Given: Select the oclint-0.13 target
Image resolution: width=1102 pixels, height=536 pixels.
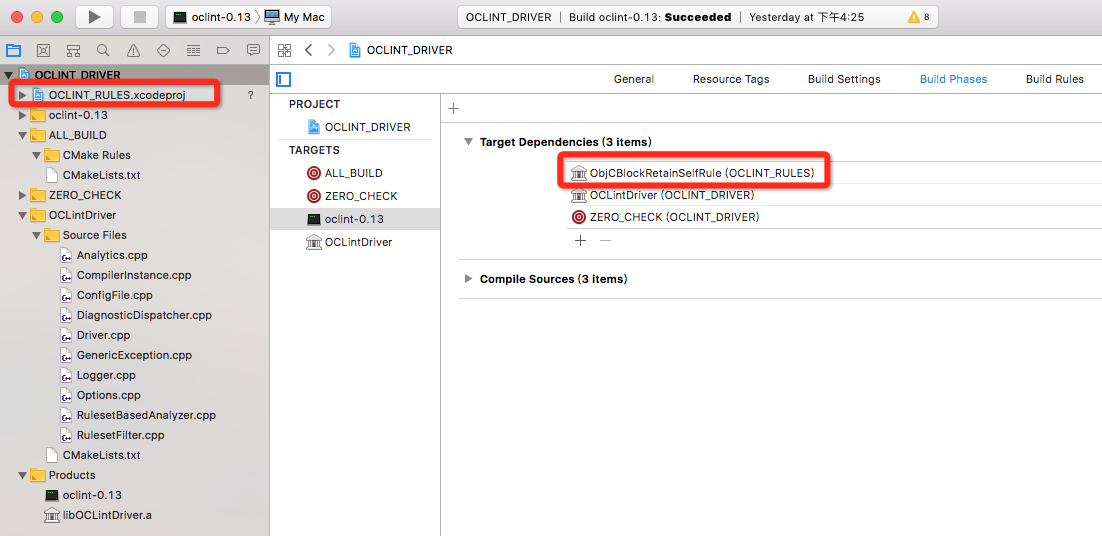Looking at the screenshot, I should 355,219.
